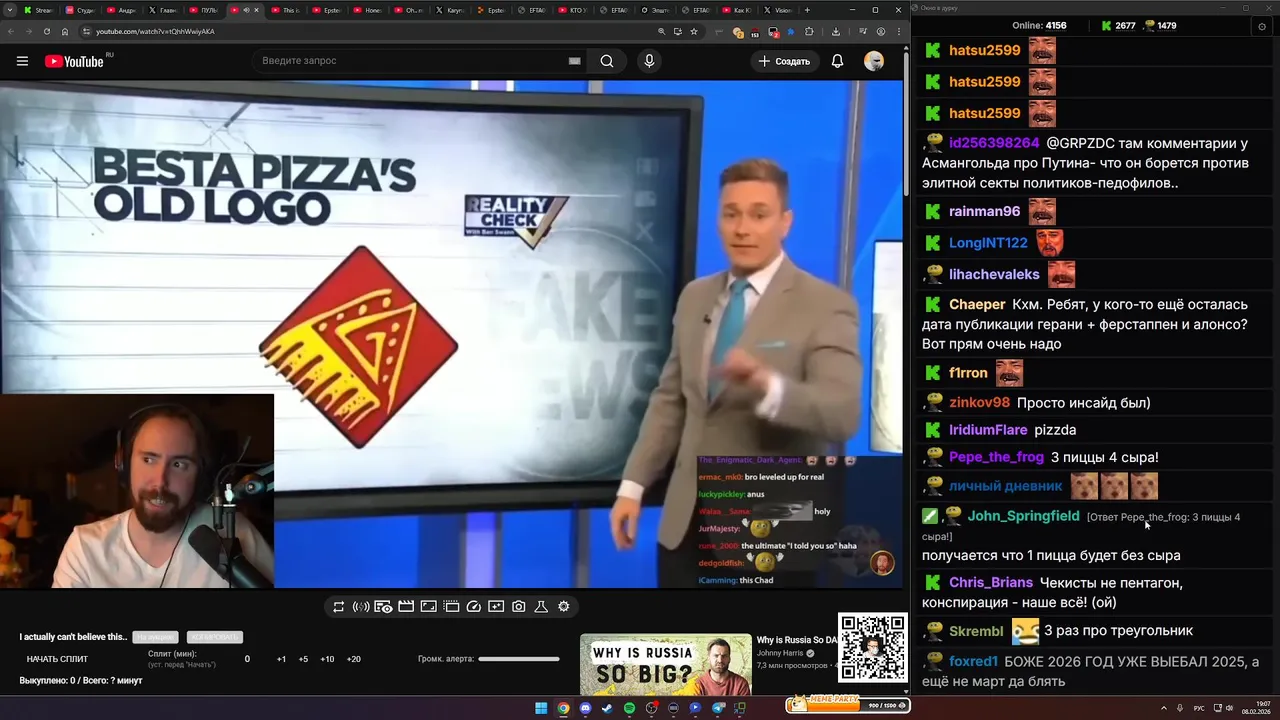Click the film clapperboard icon in overlay toolbar
This screenshot has height=720, width=1280.
click(x=406, y=606)
